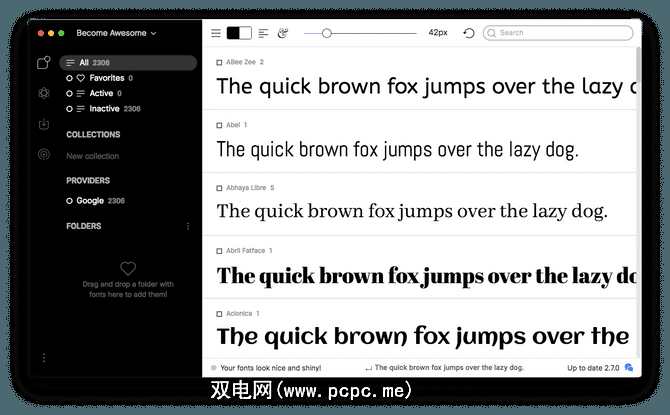The image size is (670, 415).
Task: Click the font size slider handle
Action: (327, 33)
